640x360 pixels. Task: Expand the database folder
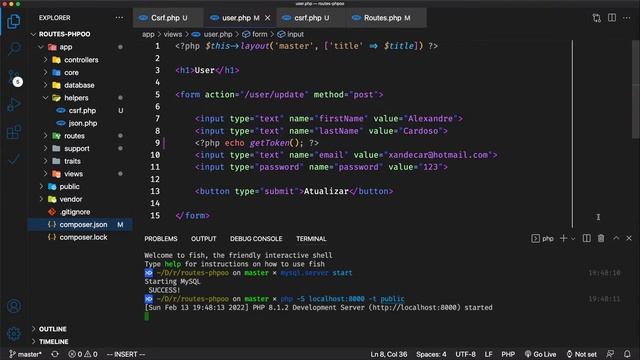click(x=45, y=85)
